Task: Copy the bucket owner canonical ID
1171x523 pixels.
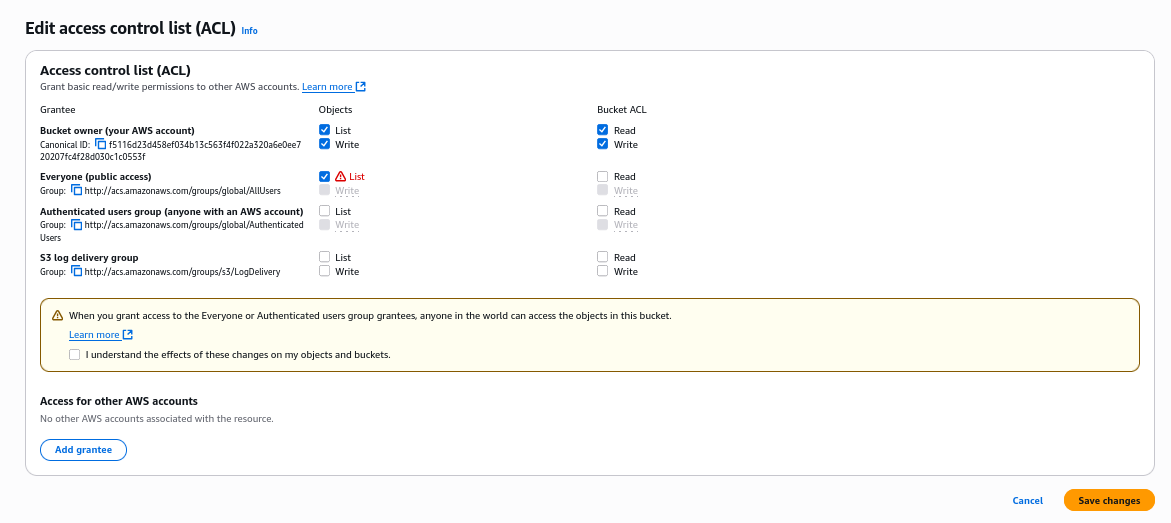Action: (101, 143)
